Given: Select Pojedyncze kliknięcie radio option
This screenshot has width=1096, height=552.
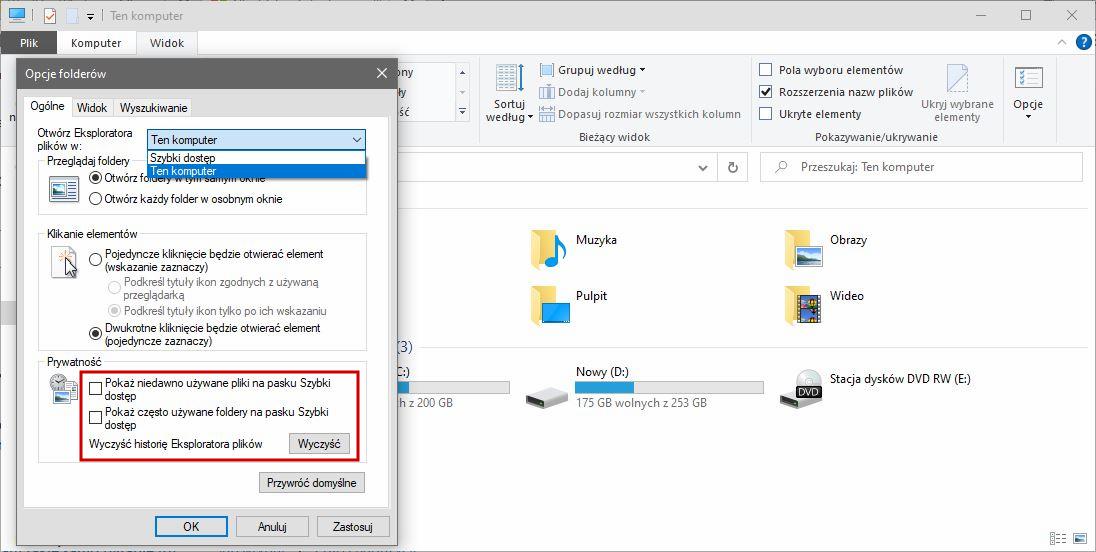Looking at the screenshot, I should coord(96,260).
